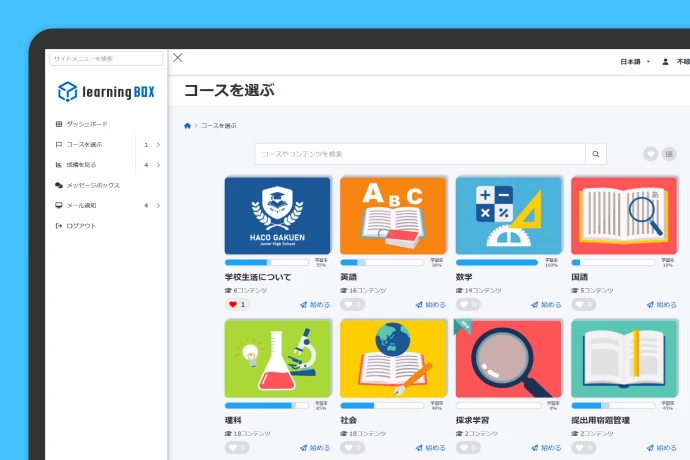Click the search magnifier button

[596, 154]
